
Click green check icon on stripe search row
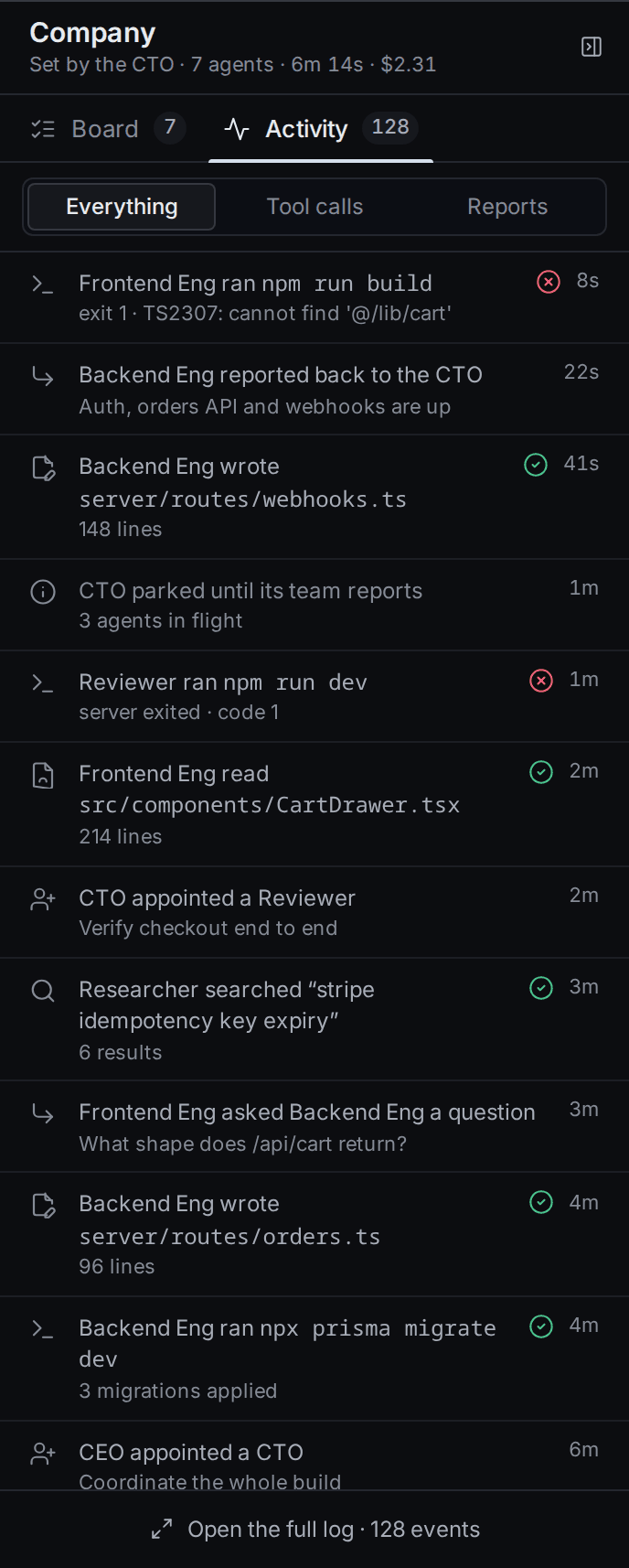pos(541,988)
